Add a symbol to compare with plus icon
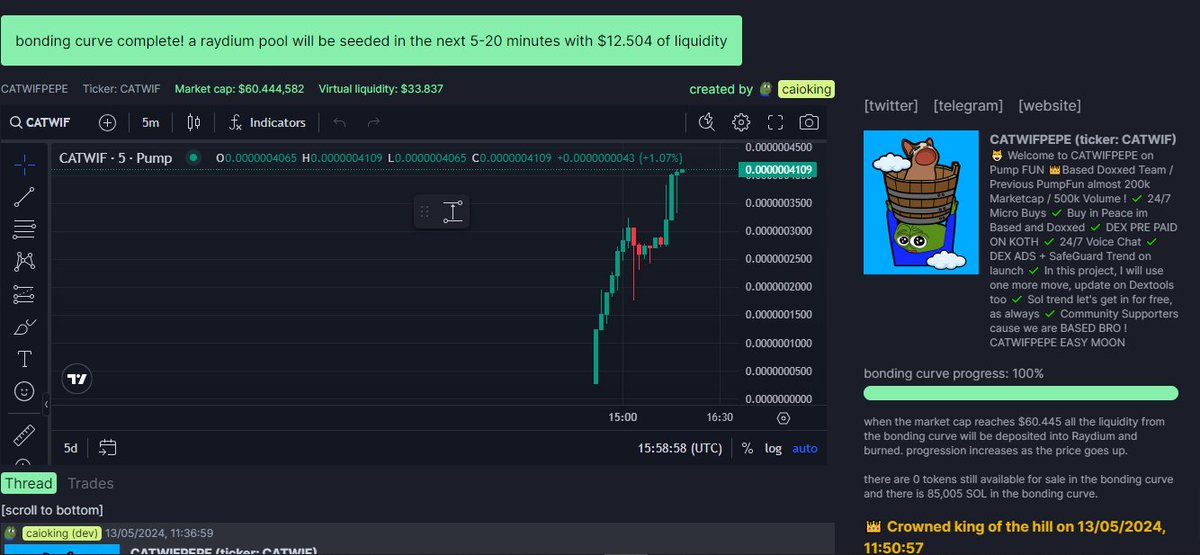1200x555 pixels. pyautogui.click(x=108, y=122)
